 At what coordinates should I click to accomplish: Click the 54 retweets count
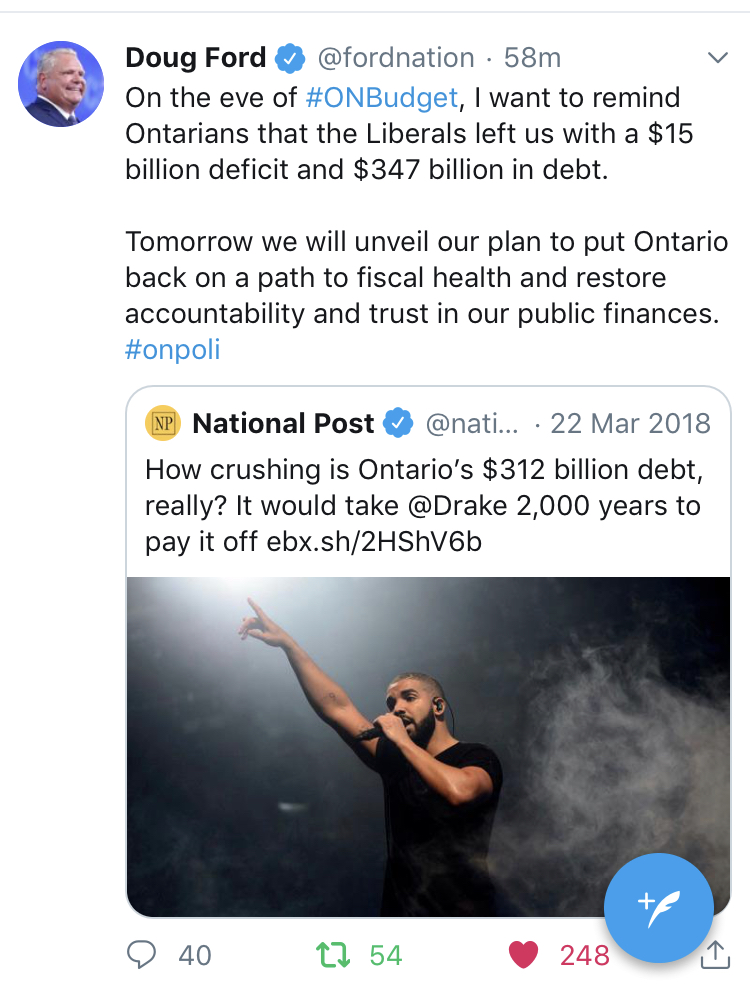pos(385,955)
